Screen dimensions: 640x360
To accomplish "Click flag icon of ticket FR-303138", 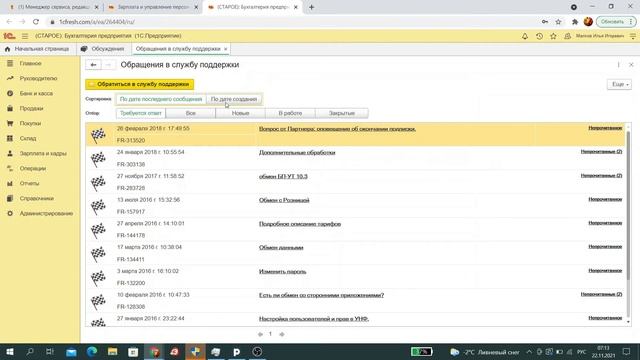I will 98,159.
